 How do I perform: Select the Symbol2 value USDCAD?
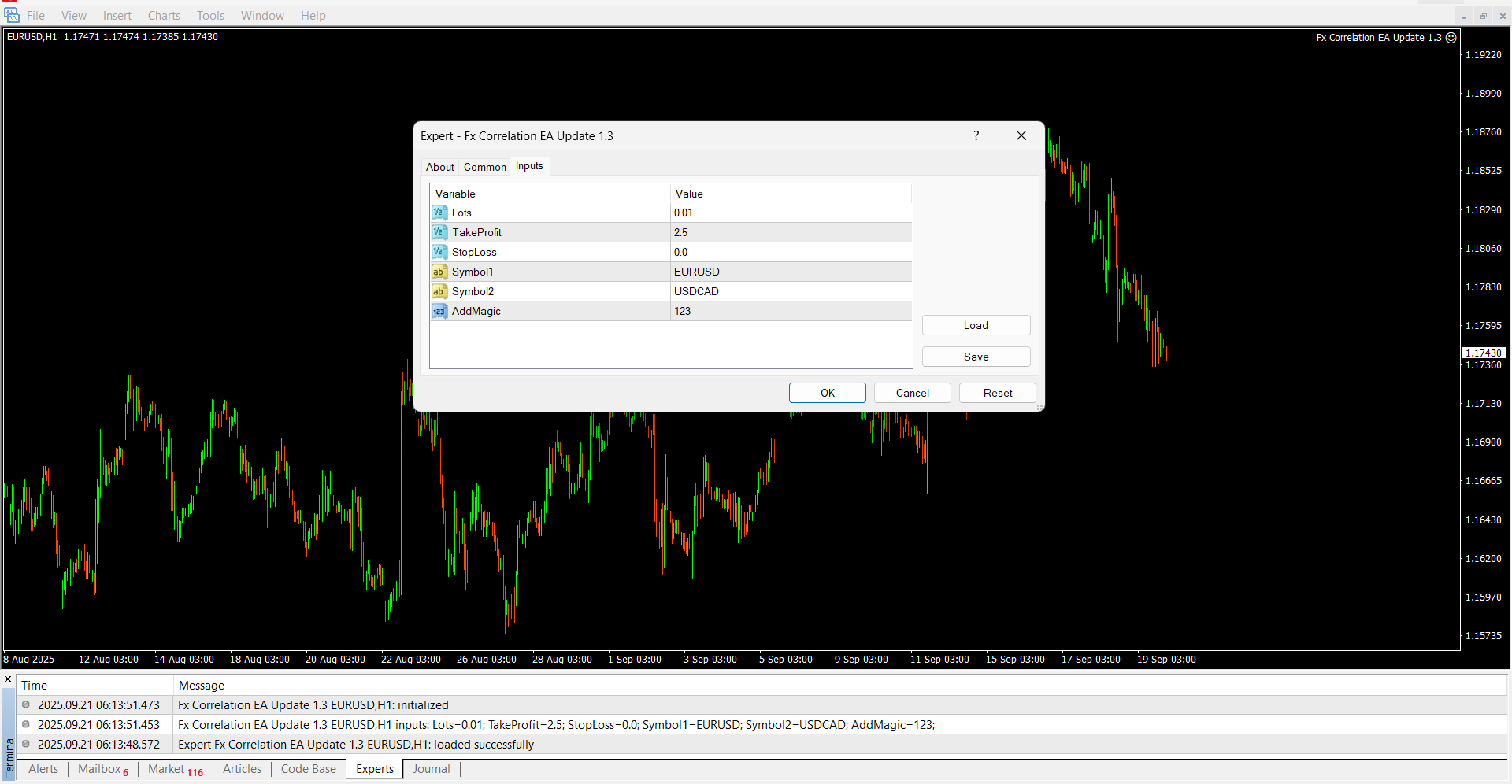click(x=791, y=291)
